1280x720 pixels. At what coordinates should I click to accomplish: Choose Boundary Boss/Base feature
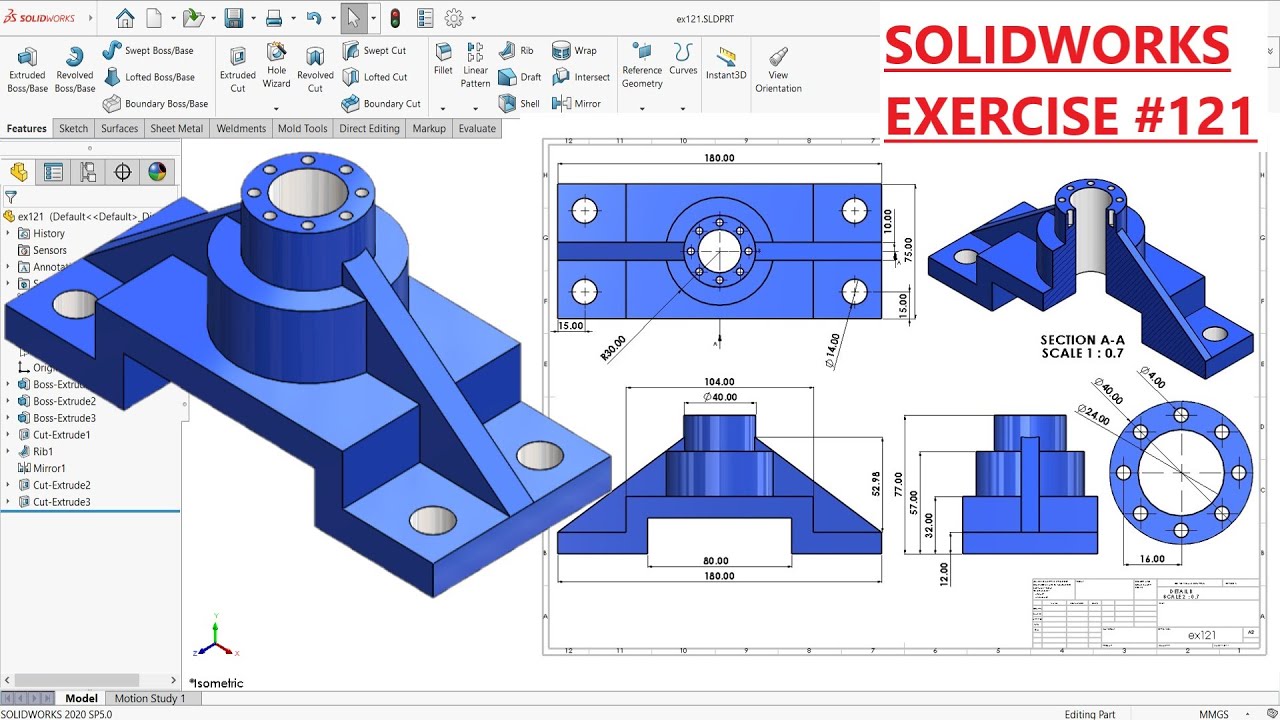click(x=155, y=103)
